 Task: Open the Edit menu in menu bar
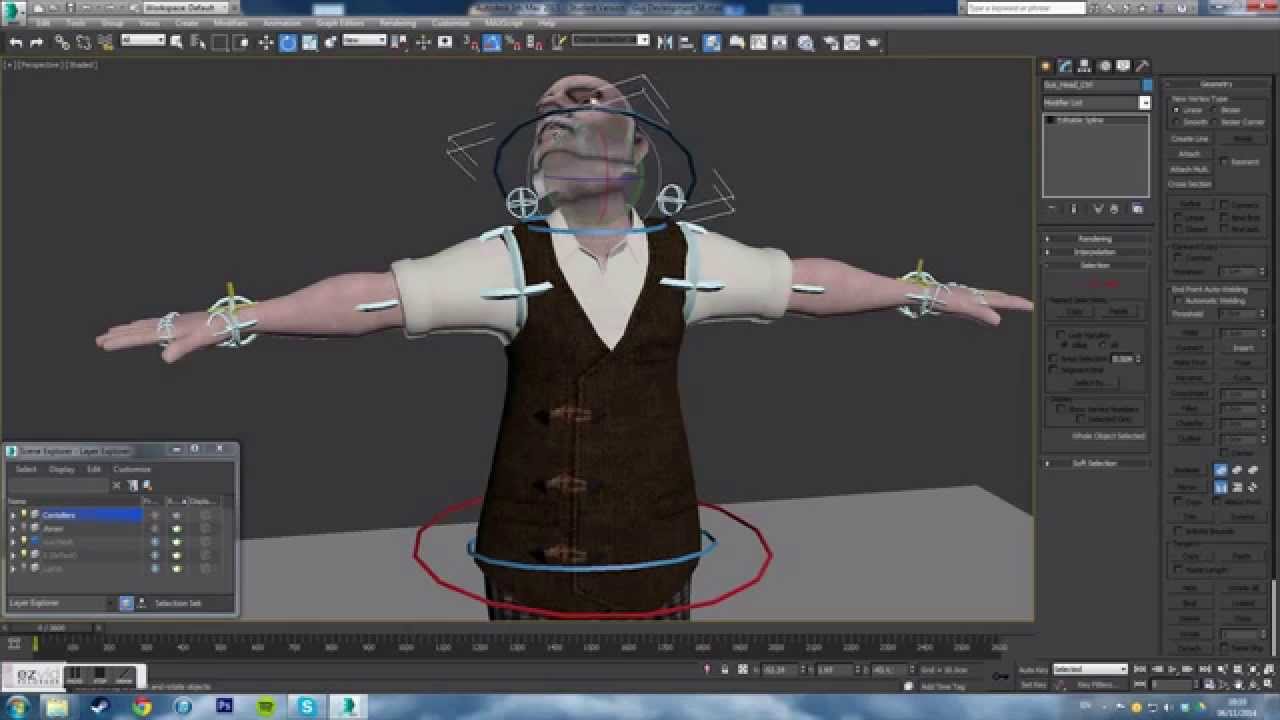click(44, 22)
